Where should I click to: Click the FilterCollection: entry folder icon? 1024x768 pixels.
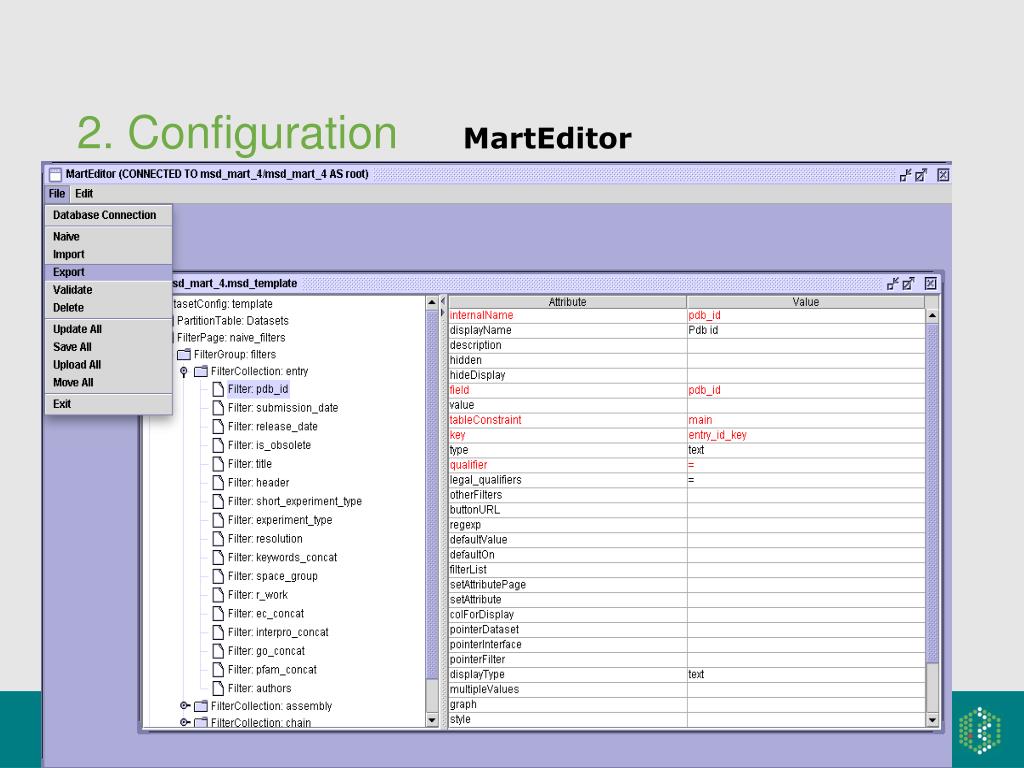[201, 372]
